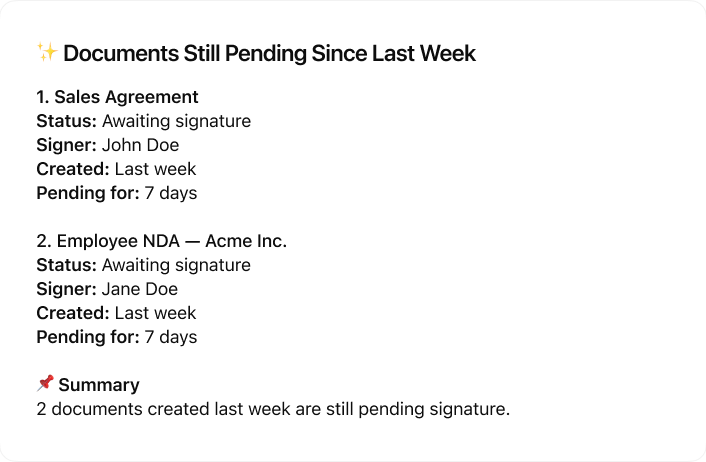Click the red pushpin icon next to Summary

tap(45, 384)
